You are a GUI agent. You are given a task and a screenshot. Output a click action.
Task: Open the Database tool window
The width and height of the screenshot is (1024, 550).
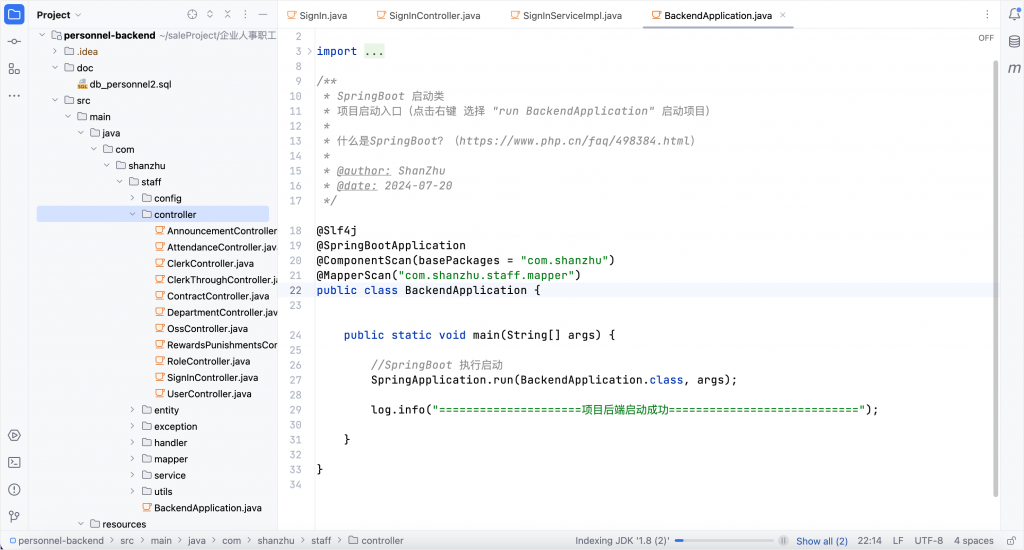pyautogui.click(x=1014, y=42)
